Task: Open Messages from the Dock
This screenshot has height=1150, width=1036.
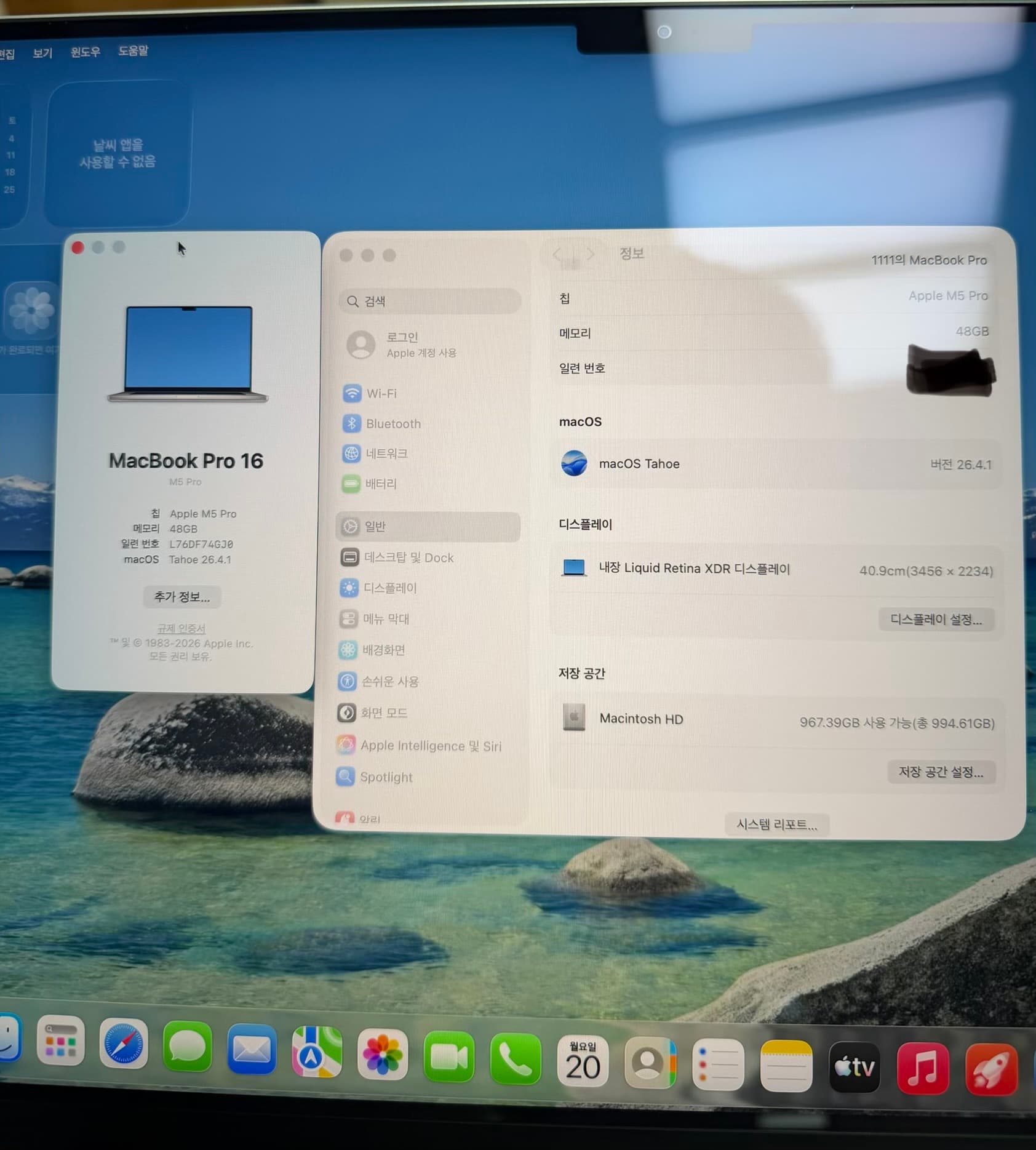Action: 187,1047
